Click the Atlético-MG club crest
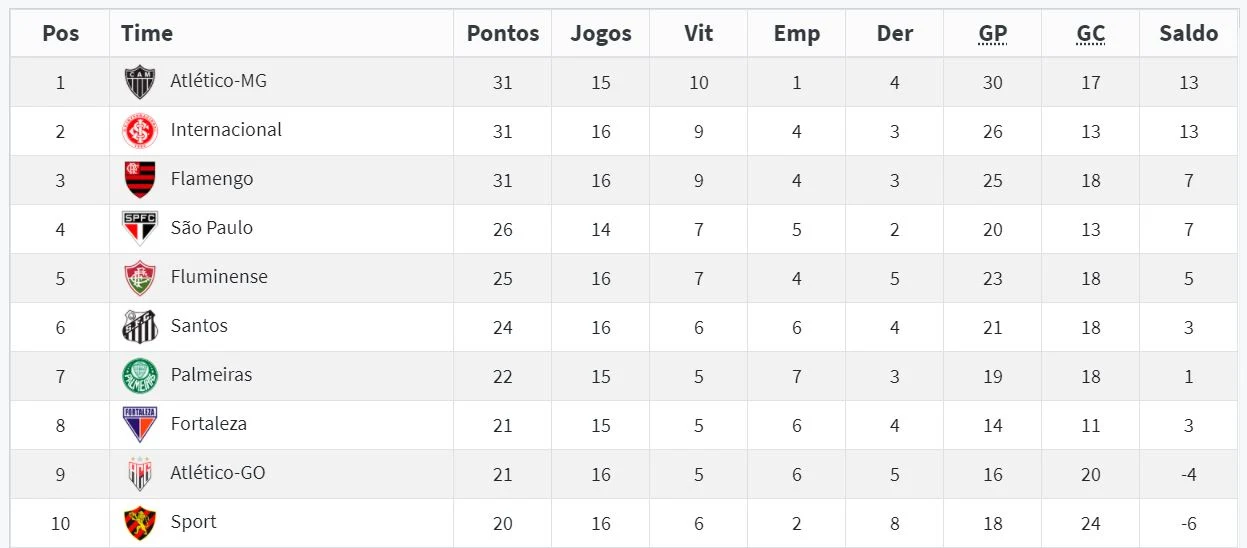 pyautogui.click(x=140, y=82)
